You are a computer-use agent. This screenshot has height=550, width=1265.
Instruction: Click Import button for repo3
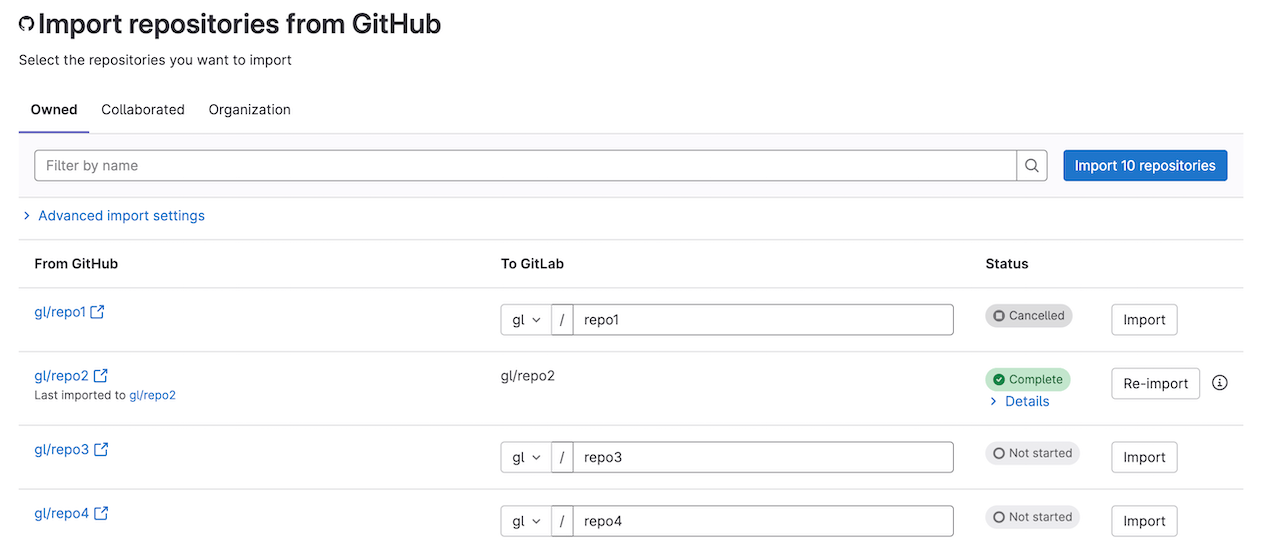pyautogui.click(x=1144, y=458)
